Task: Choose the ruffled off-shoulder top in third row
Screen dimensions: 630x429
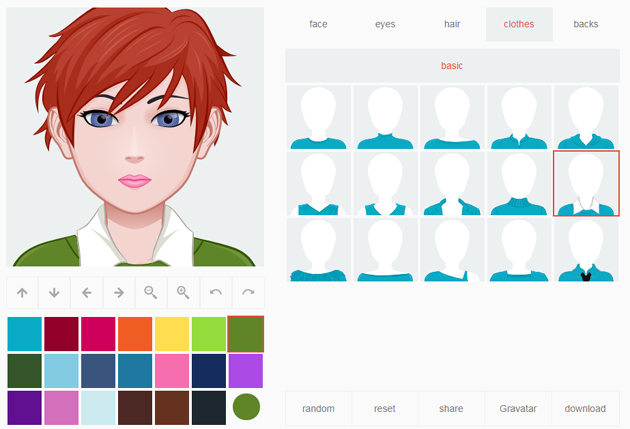Action: pos(319,250)
